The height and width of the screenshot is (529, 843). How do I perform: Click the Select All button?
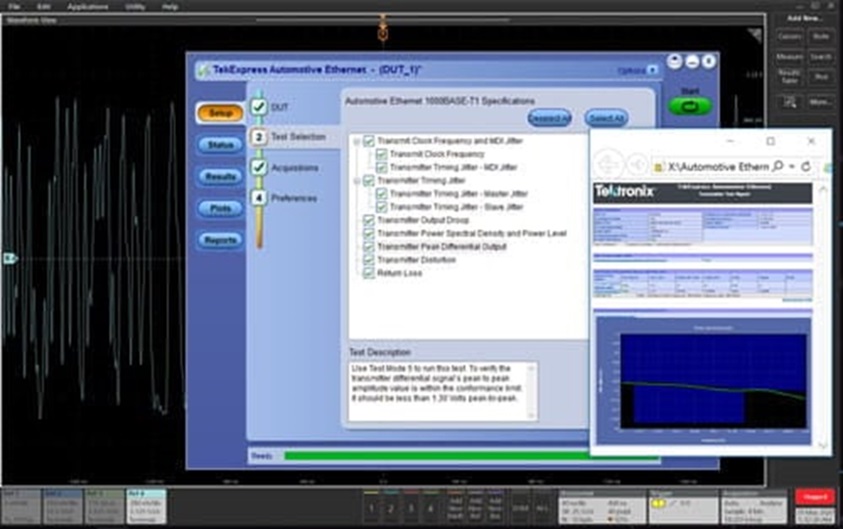coord(606,118)
